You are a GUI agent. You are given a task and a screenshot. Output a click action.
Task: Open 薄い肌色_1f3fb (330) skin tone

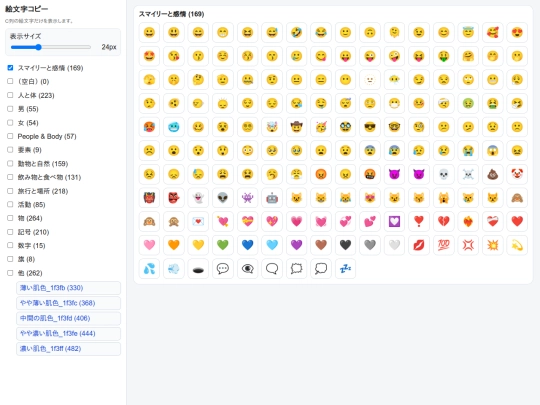[x=69, y=288]
